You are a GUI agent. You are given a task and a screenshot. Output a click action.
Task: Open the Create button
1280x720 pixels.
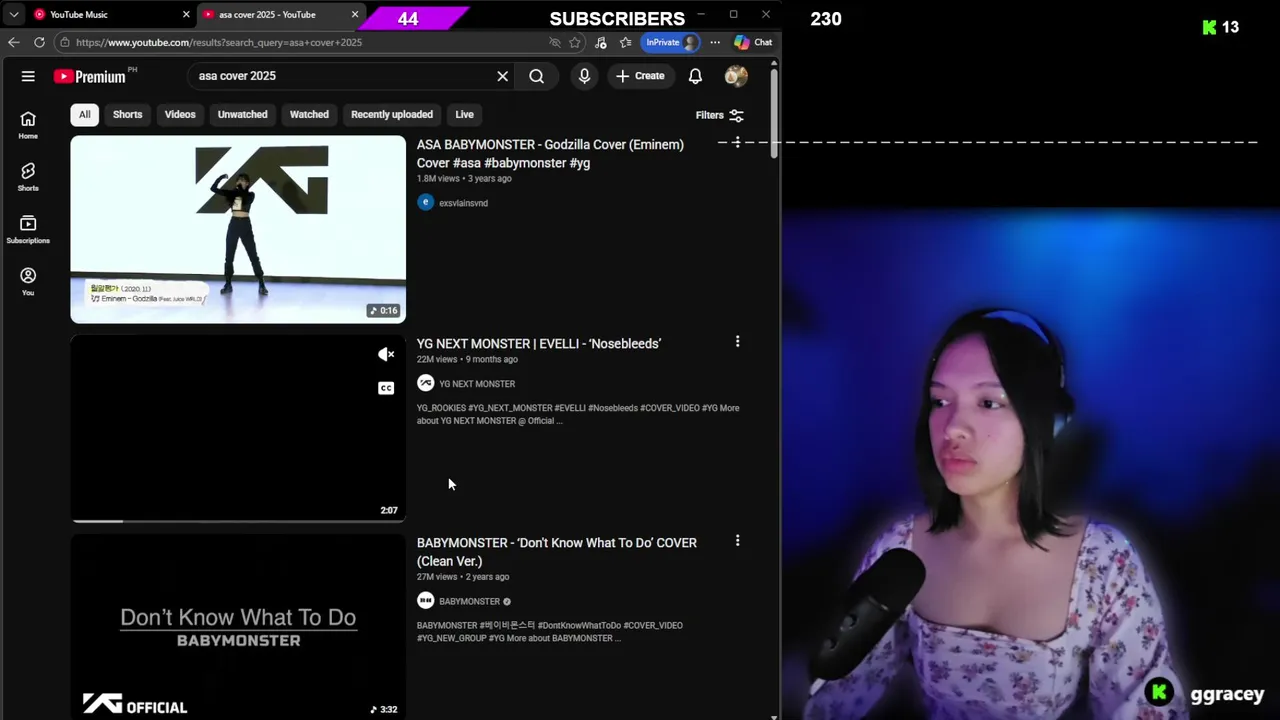point(640,76)
